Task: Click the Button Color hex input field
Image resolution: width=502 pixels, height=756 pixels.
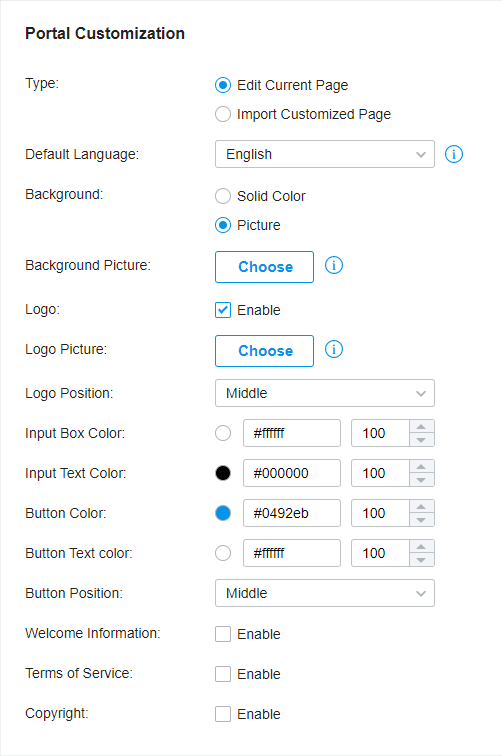Action: 292,513
